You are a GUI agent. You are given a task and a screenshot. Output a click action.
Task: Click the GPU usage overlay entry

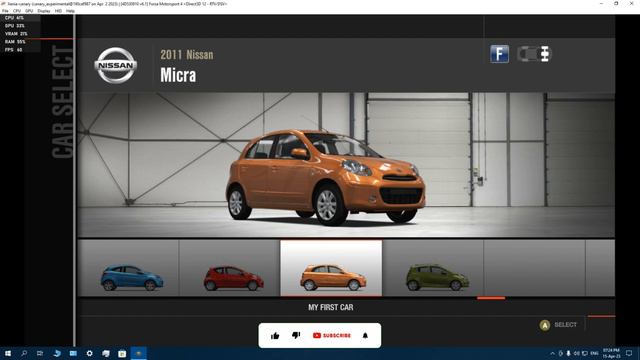pyautogui.click(x=15, y=26)
